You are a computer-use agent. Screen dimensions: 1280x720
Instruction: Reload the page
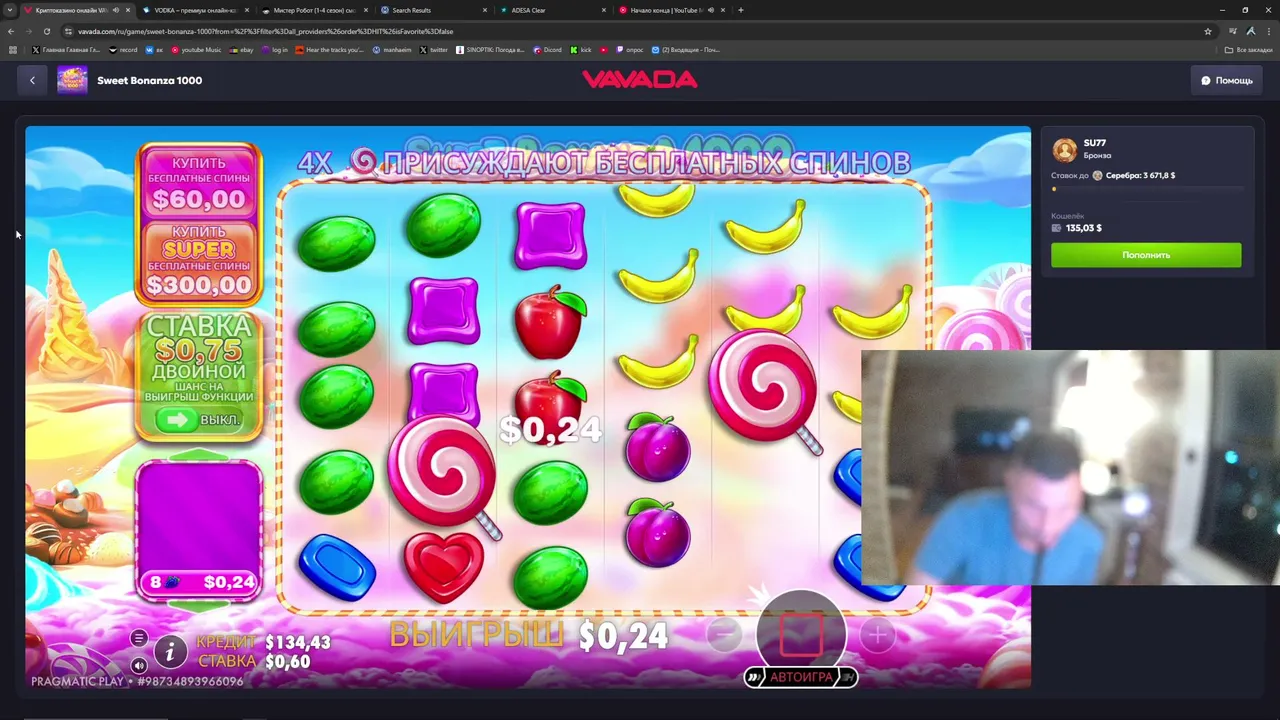(x=47, y=31)
